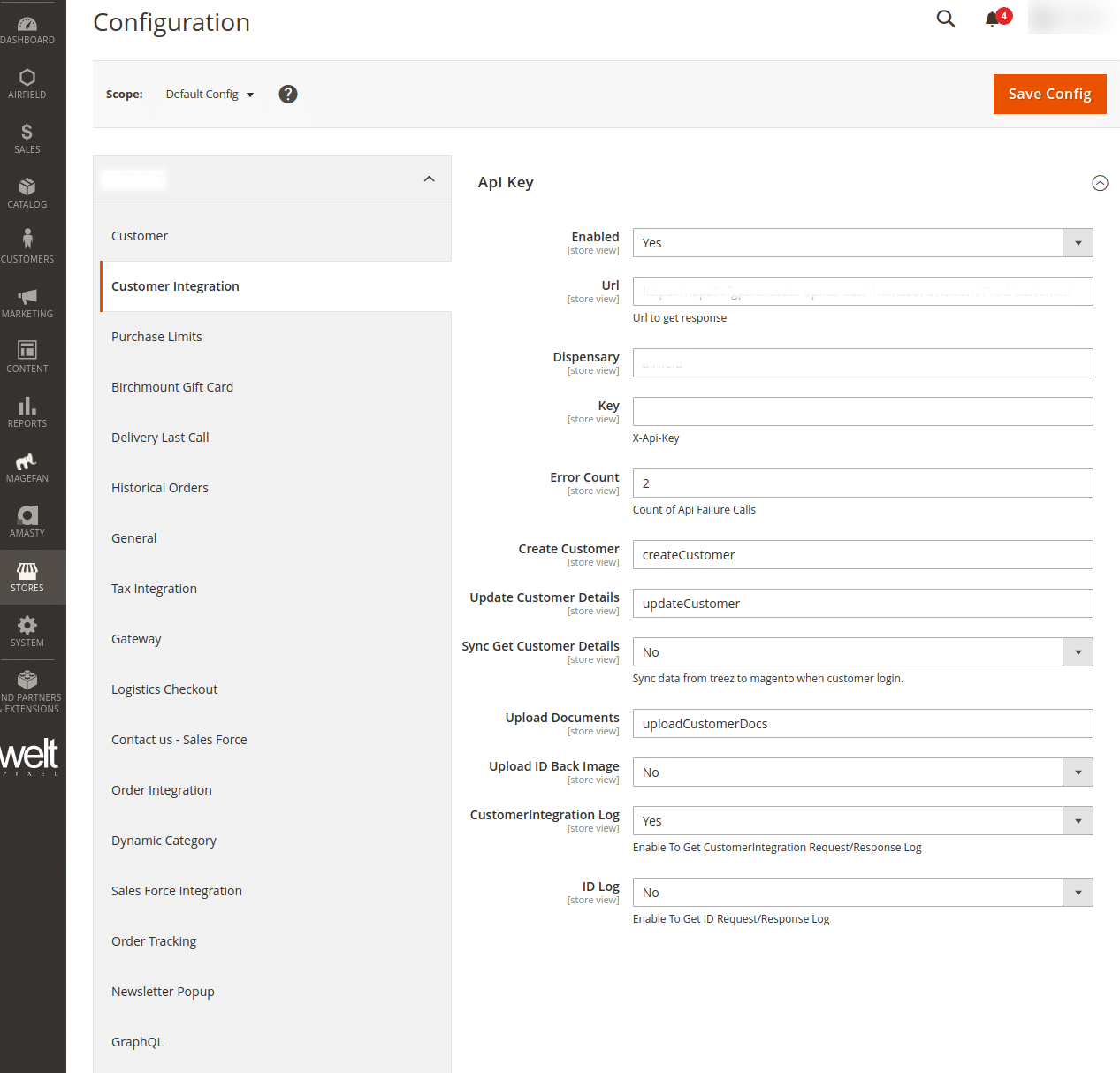
Task: Select Contact us - Sales Force tab
Action: tap(272, 740)
